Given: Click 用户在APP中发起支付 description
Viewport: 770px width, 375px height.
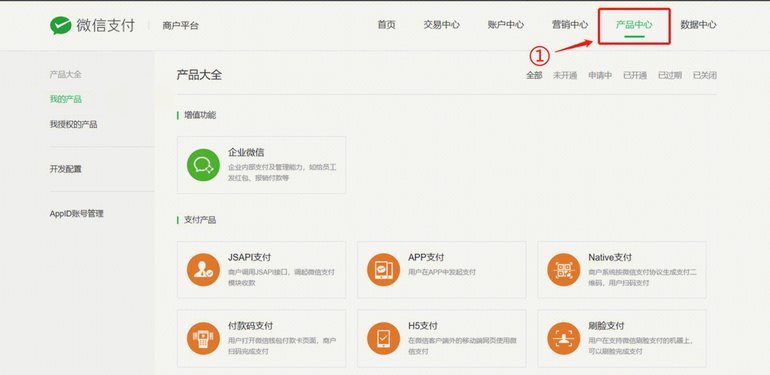Looking at the screenshot, I should pyautogui.click(x=442, y=272).
